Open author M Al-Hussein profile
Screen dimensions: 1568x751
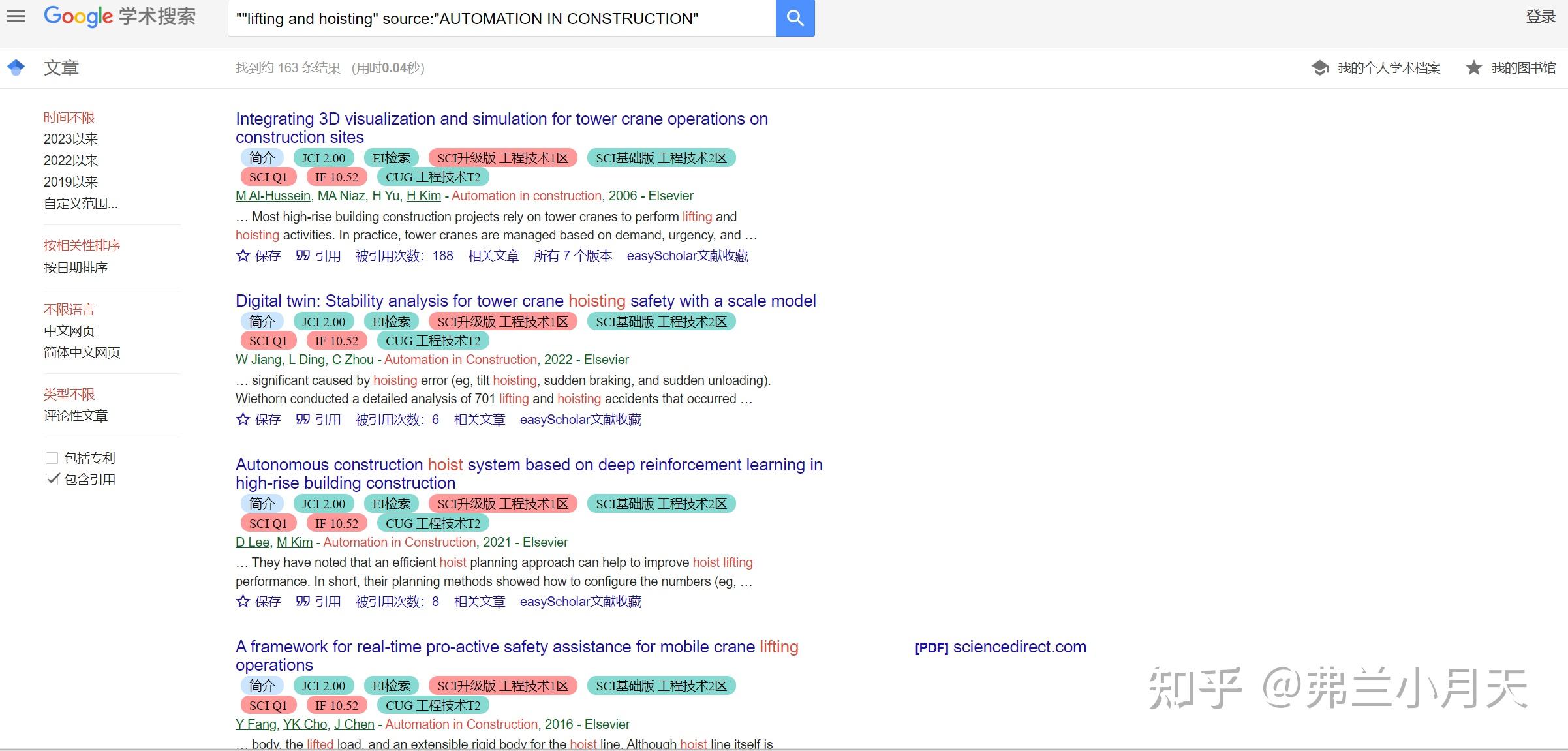coord(273,196)
